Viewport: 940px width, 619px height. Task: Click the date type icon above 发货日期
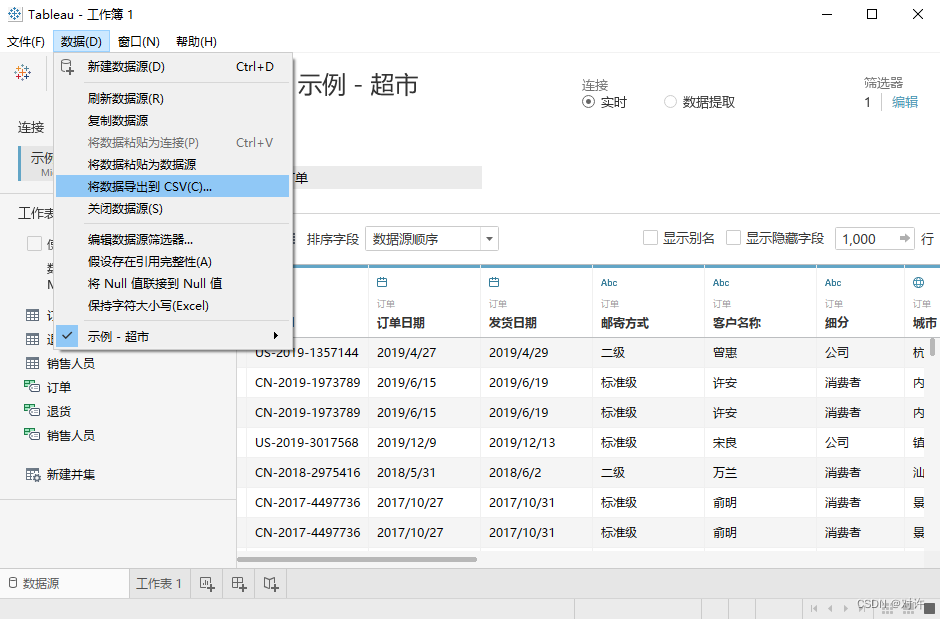point(494,282)
